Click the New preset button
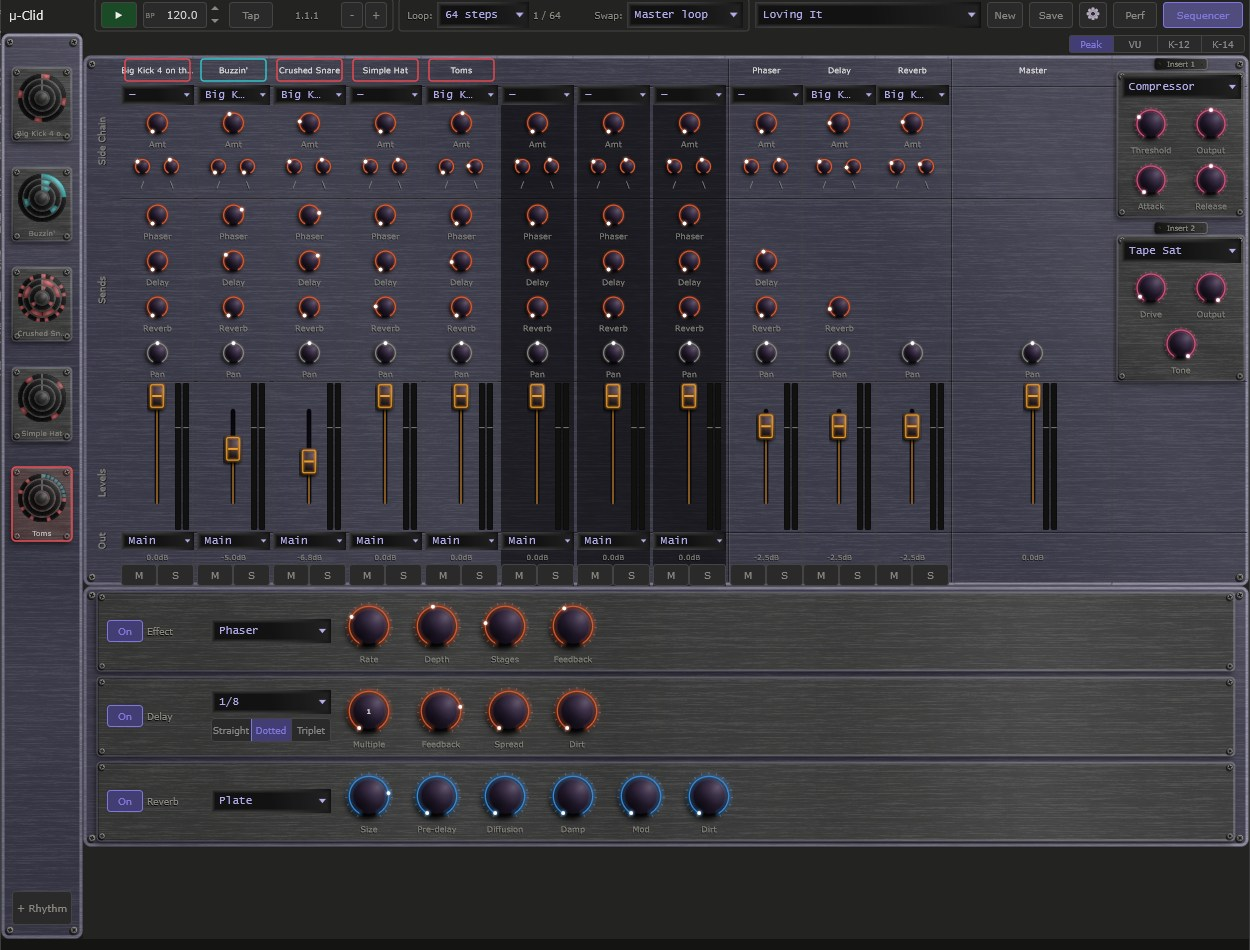 click(1005, 15)
